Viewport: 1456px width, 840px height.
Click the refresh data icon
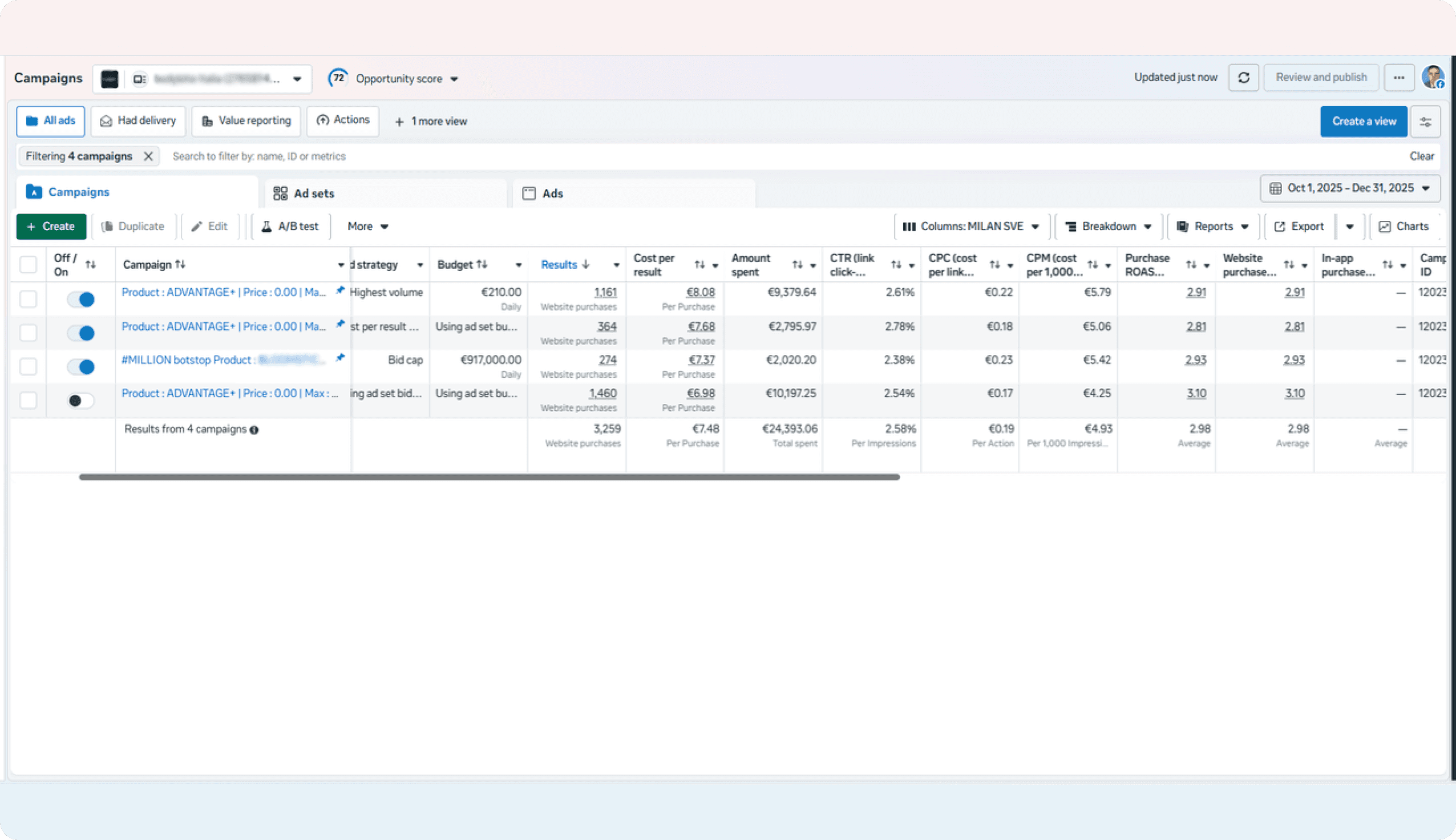[1243, 77]
